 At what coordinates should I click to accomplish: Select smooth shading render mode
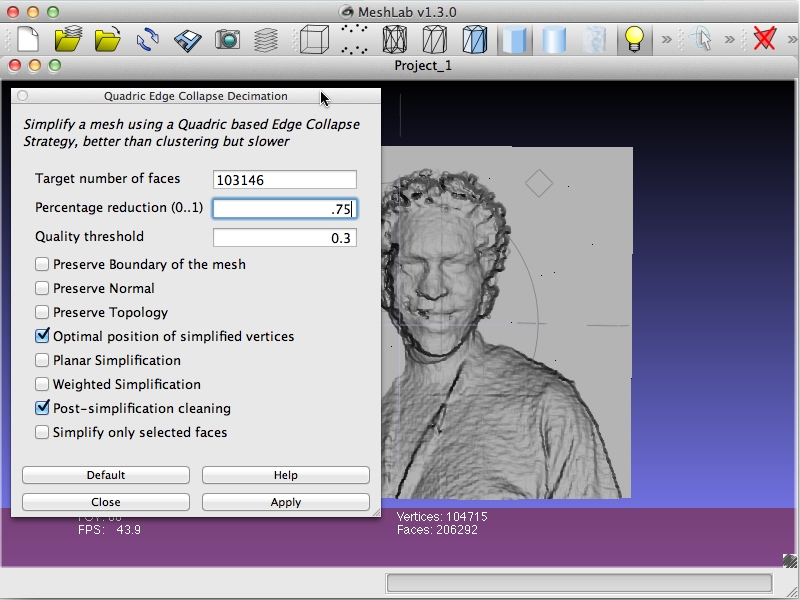[554, 39]
